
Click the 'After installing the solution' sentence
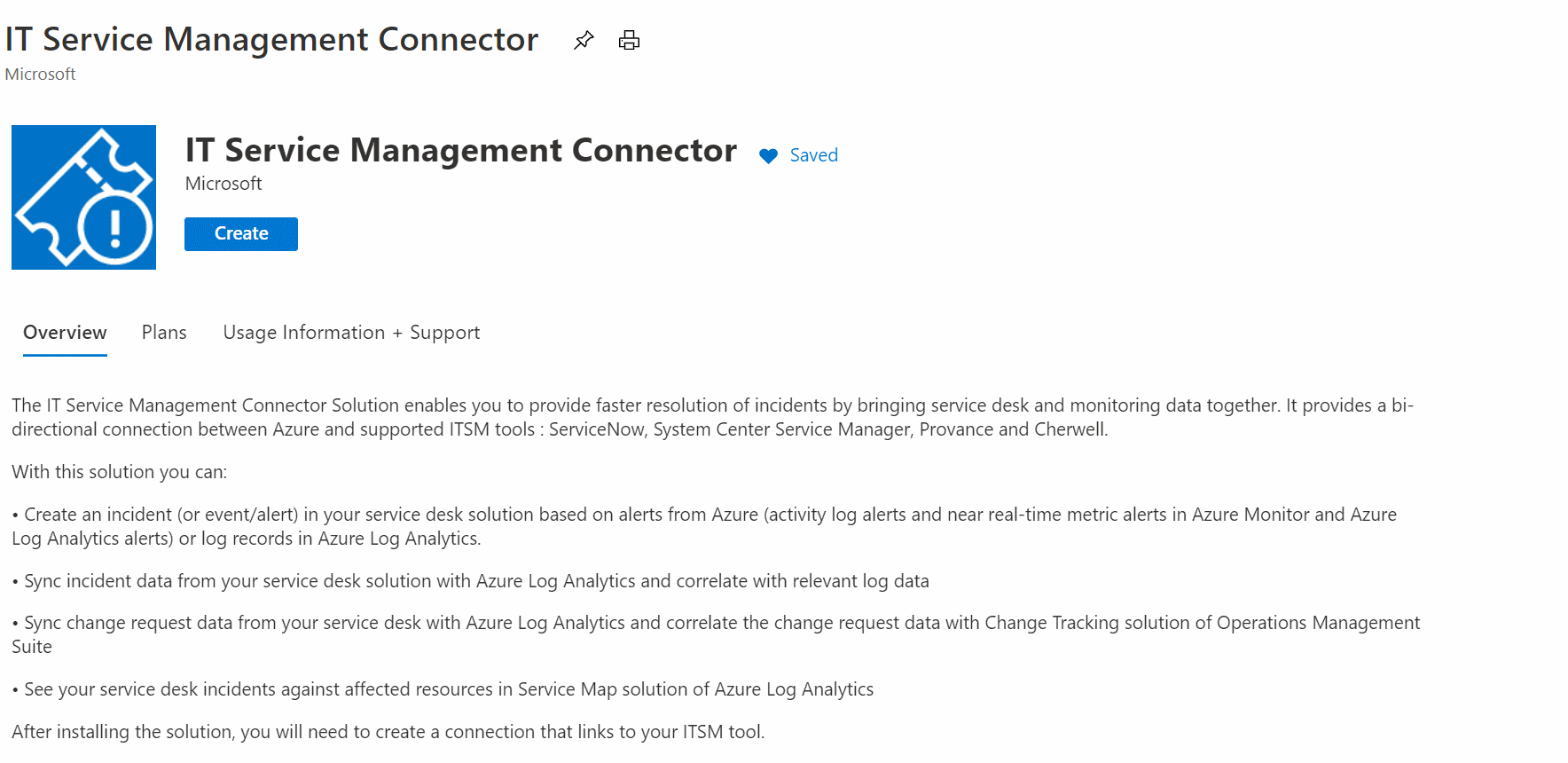pos(388,732)
